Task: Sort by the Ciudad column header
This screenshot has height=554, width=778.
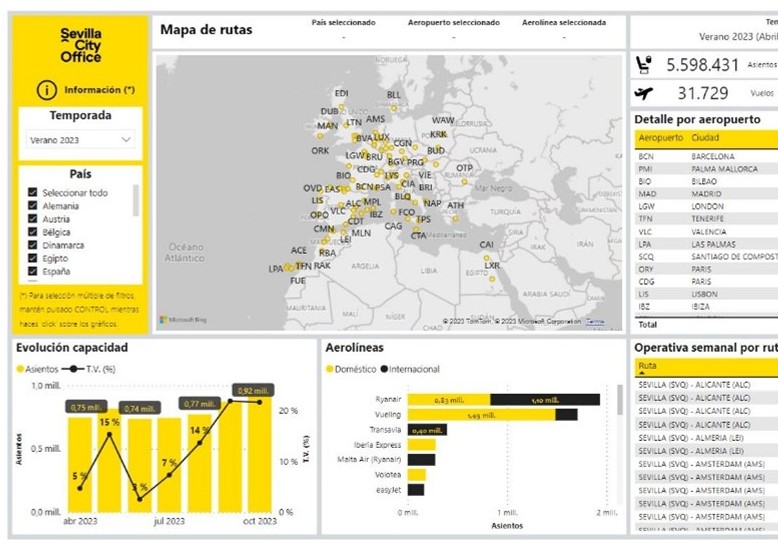Action: tap(705, 137)
